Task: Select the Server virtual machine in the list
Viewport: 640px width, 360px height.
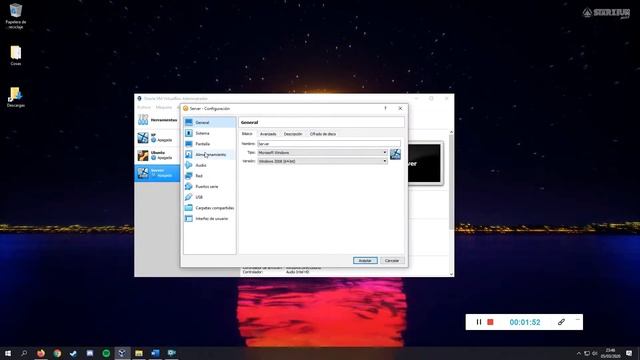Action: click(x=157, y=173)
